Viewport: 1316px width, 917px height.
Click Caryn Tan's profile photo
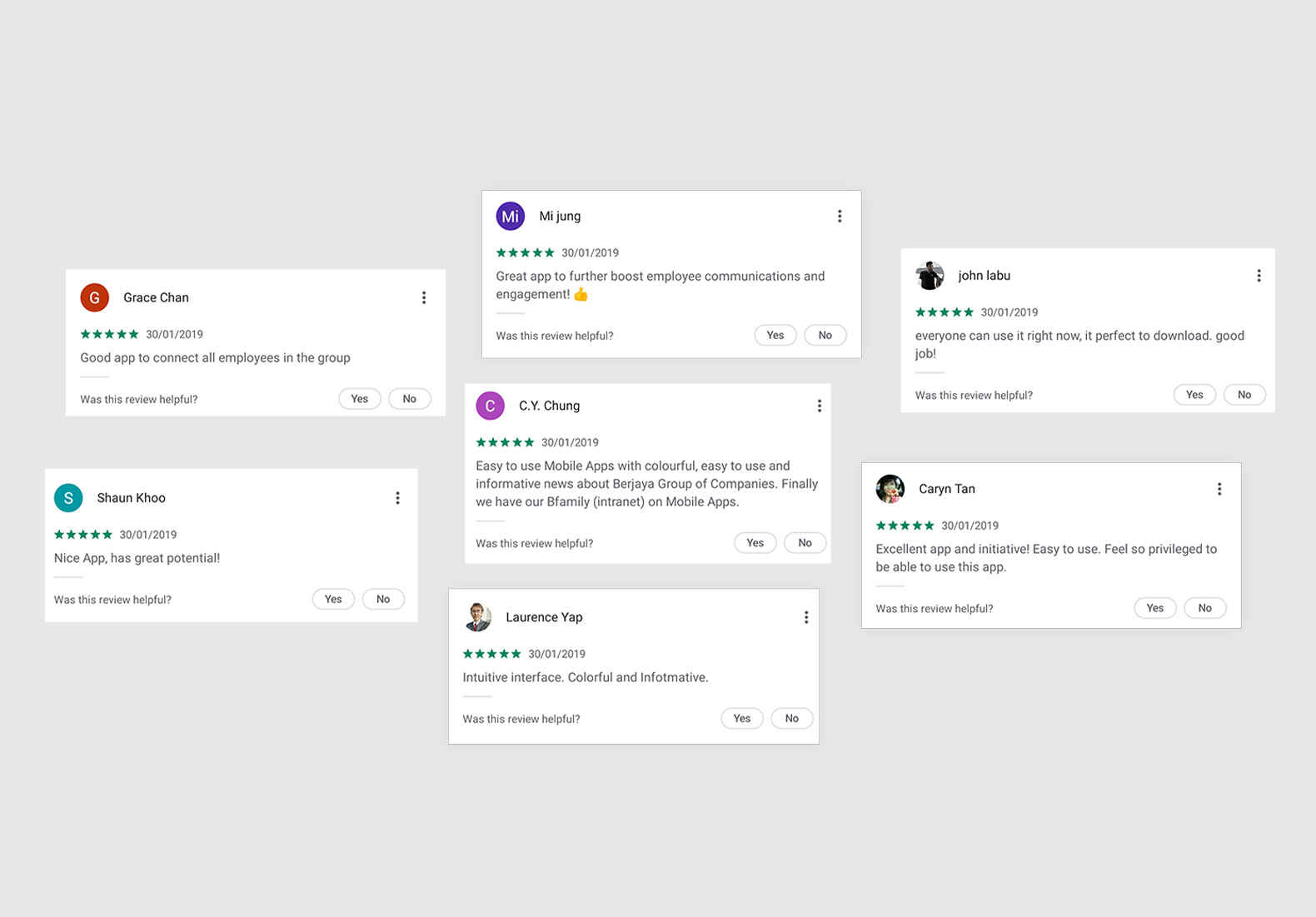point(890,489)
